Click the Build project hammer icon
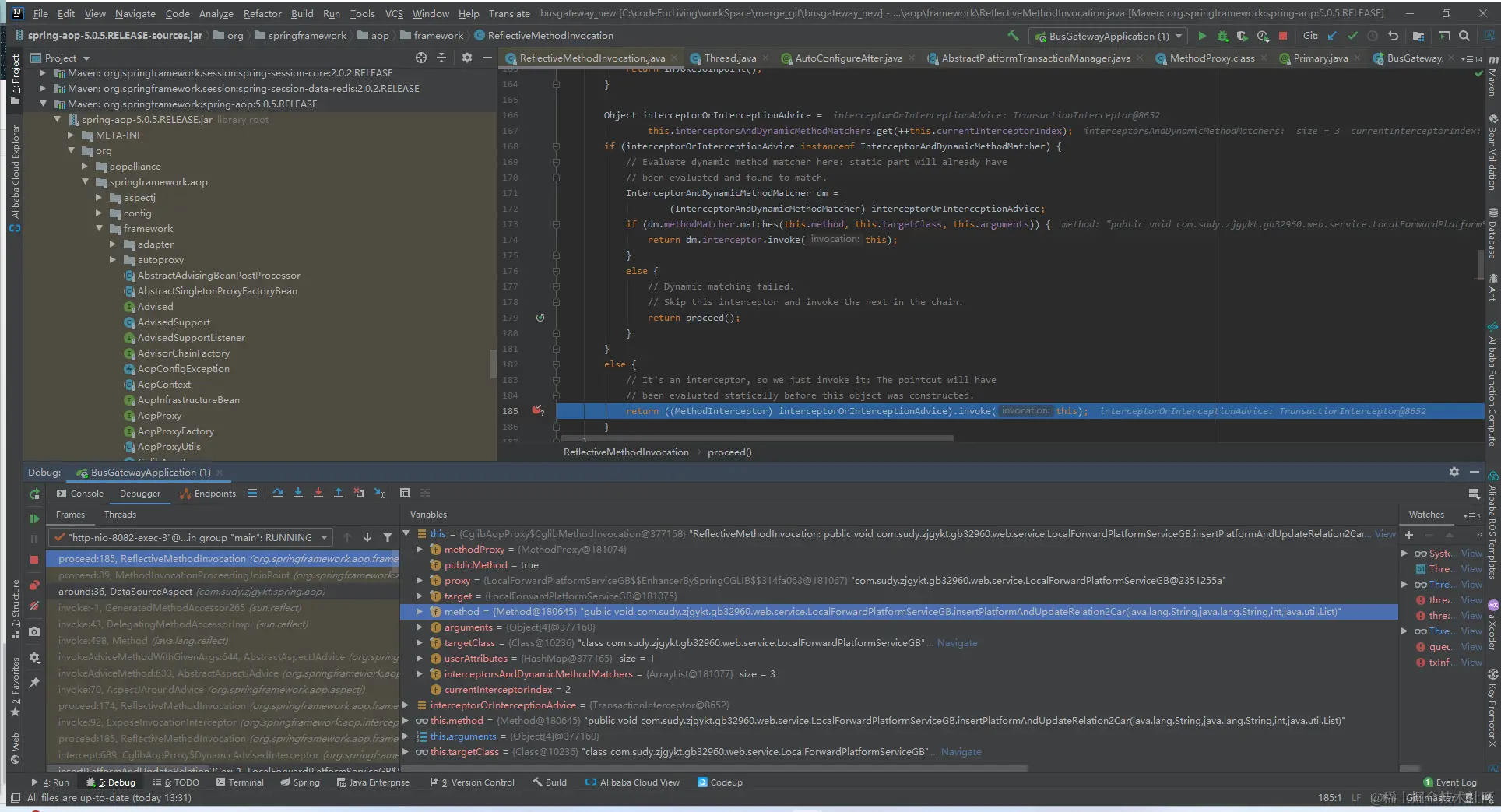 (x=1013, y=36)
